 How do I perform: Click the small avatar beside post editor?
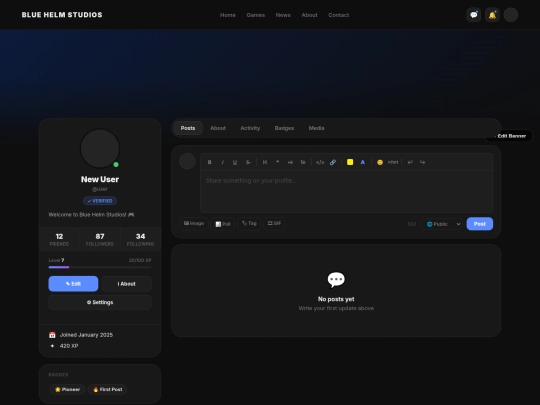click(x=187, y=161)
